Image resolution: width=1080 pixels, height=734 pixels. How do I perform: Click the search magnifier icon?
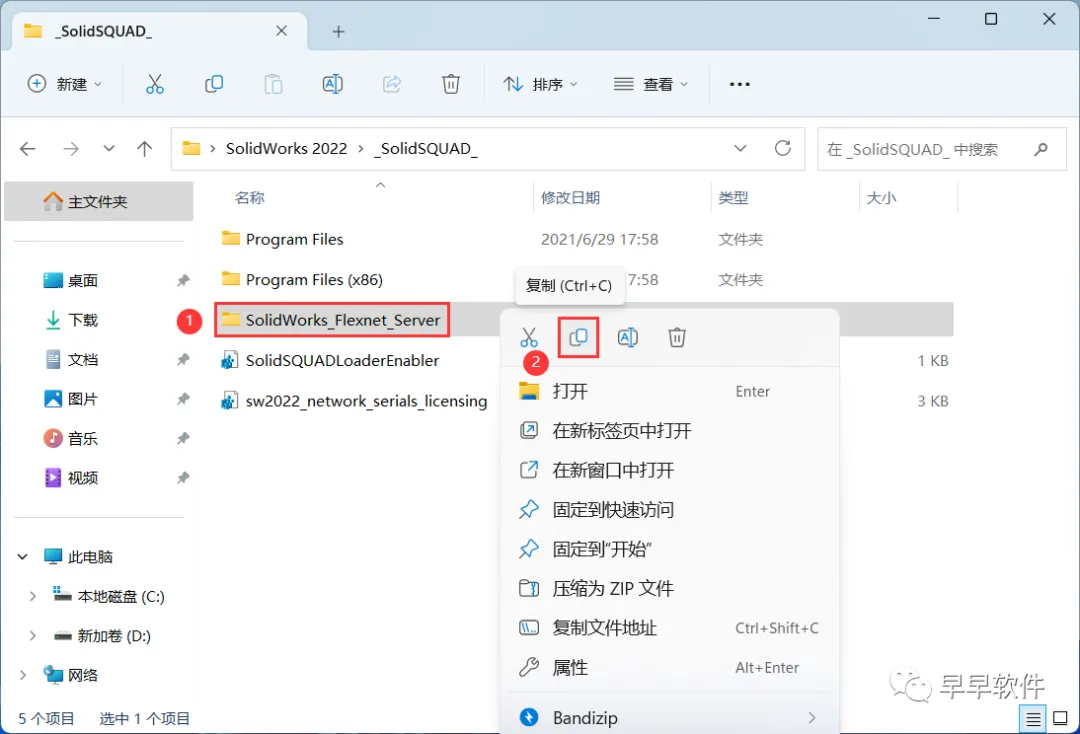pyautogui.click(x=1041, y=149)
